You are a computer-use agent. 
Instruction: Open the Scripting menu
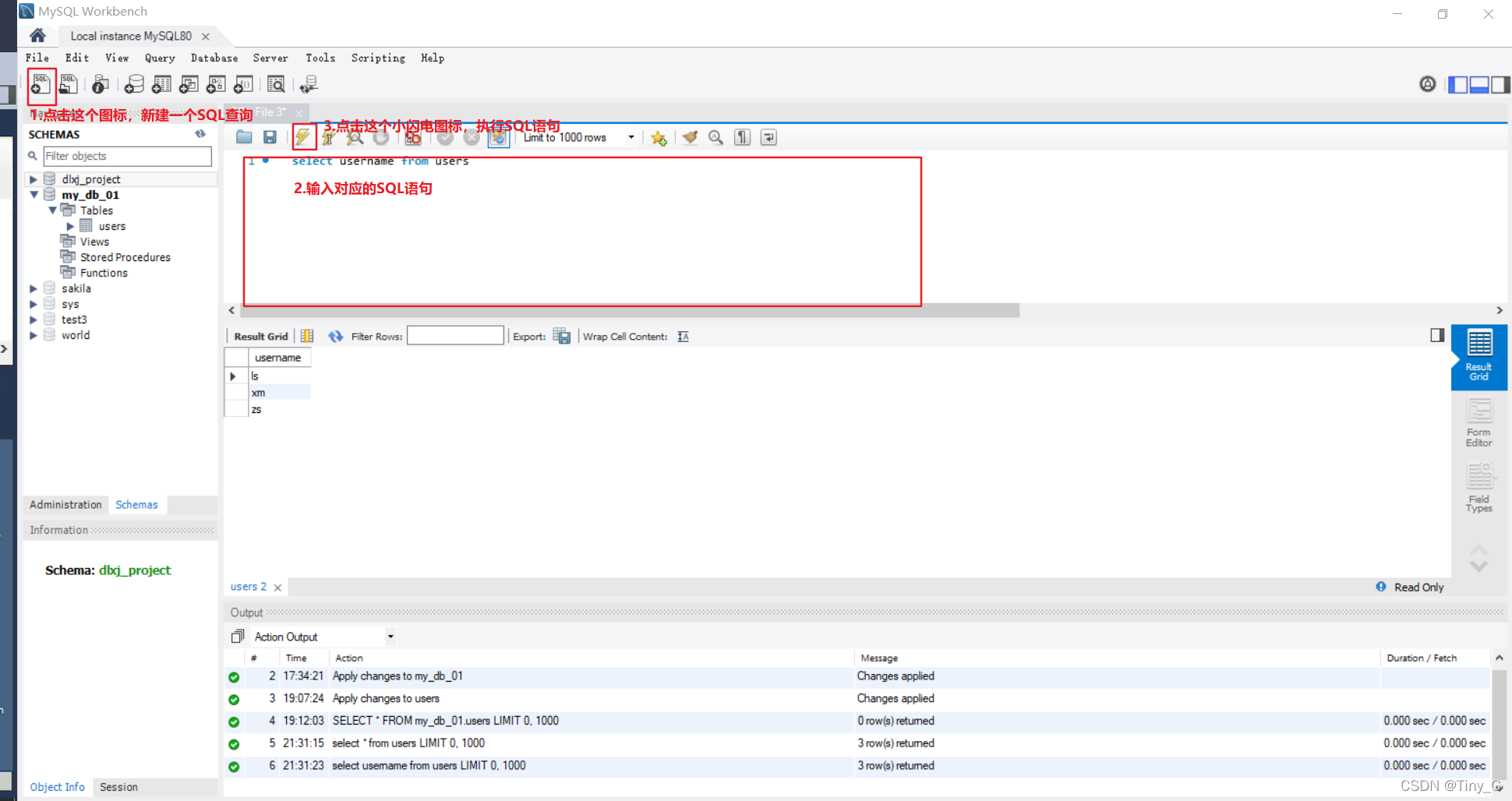378,58
